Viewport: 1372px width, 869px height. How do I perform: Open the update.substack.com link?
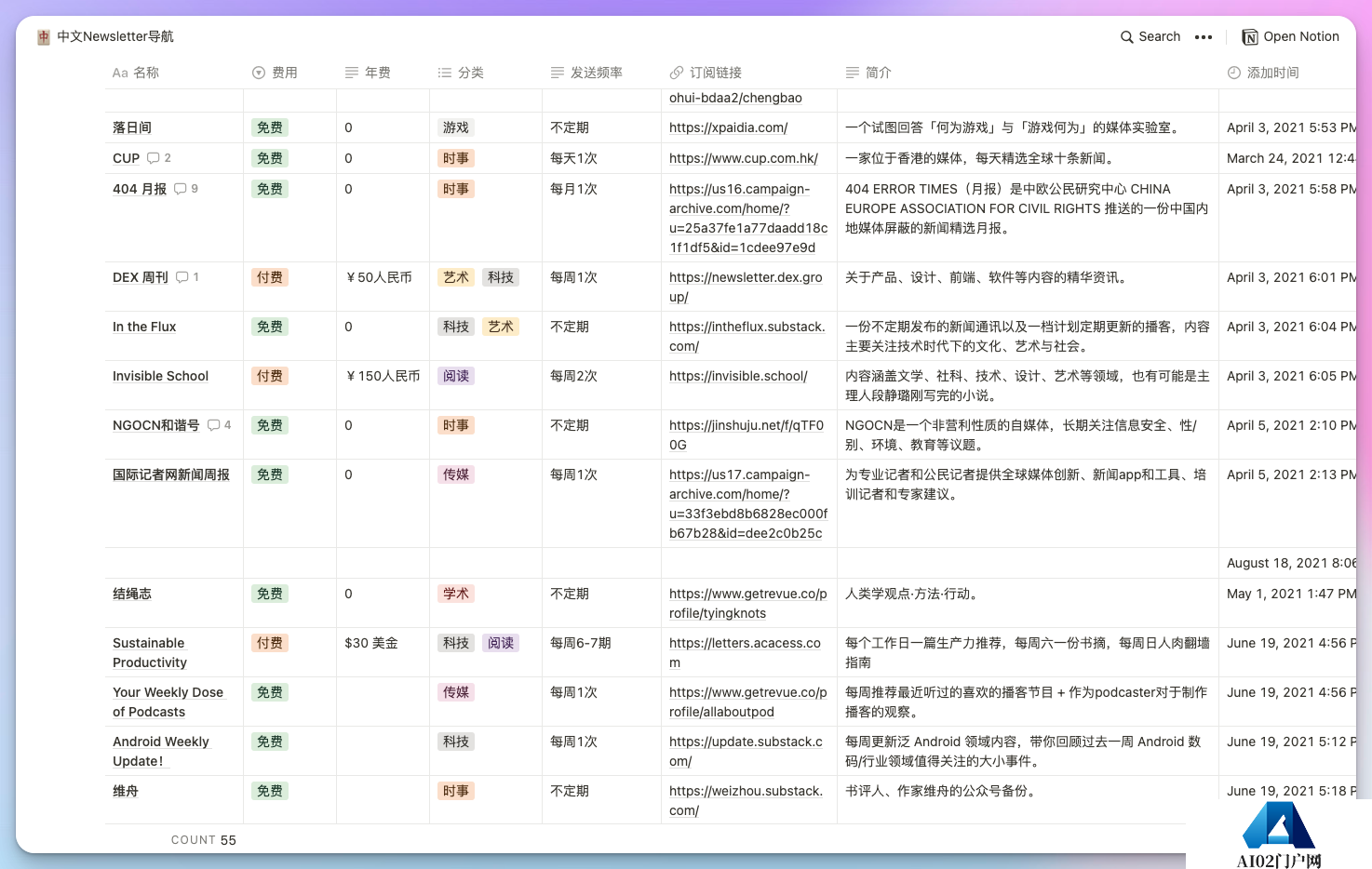tap(746, 752)
